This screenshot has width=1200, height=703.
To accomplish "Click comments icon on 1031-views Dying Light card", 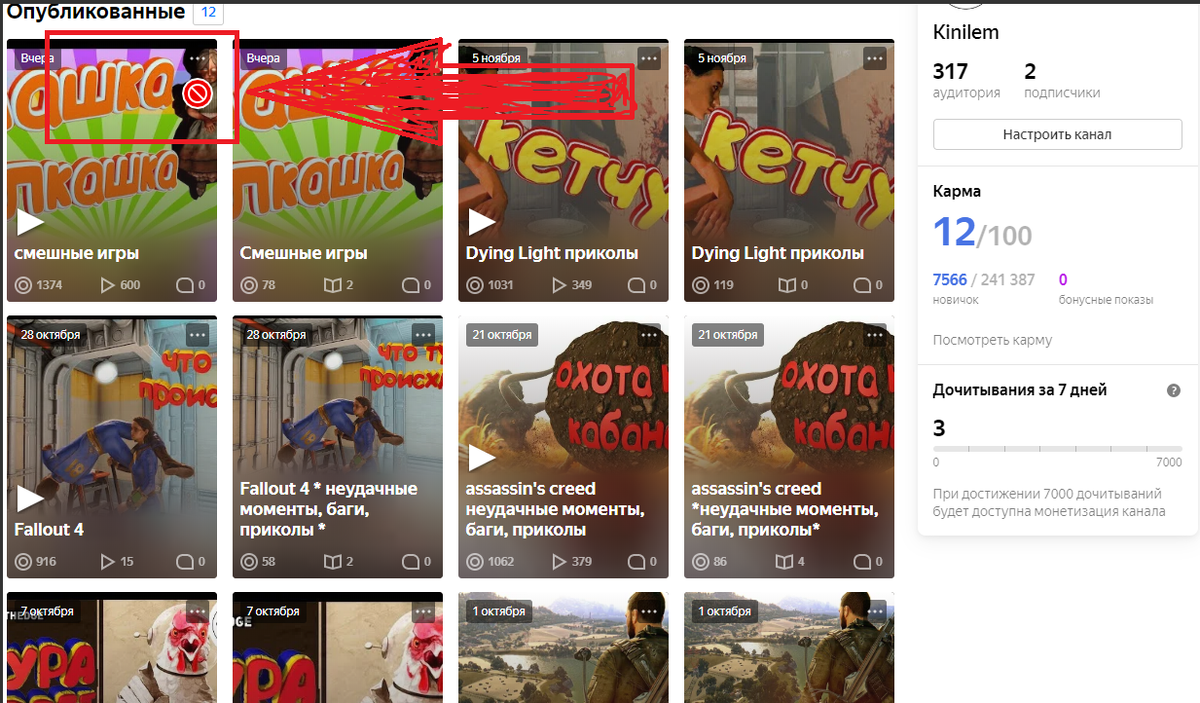I will coord(636,285).
